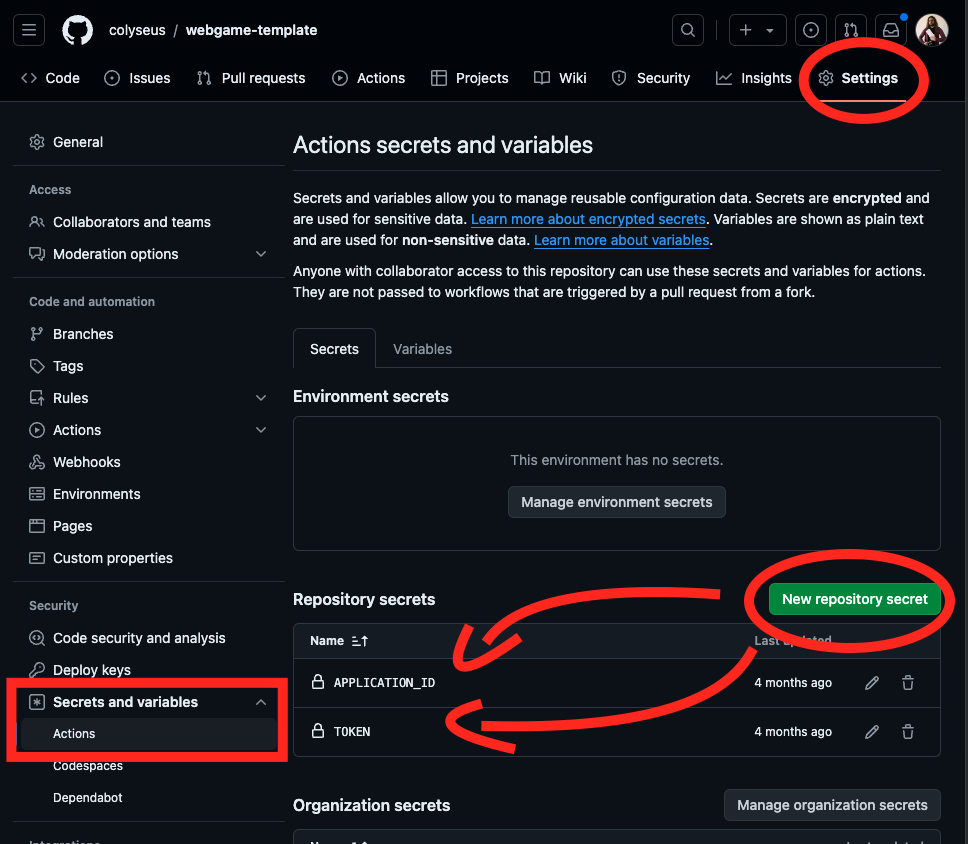Open the global search icon
This screenshot has height=844, width=968.
pos(687,29)
